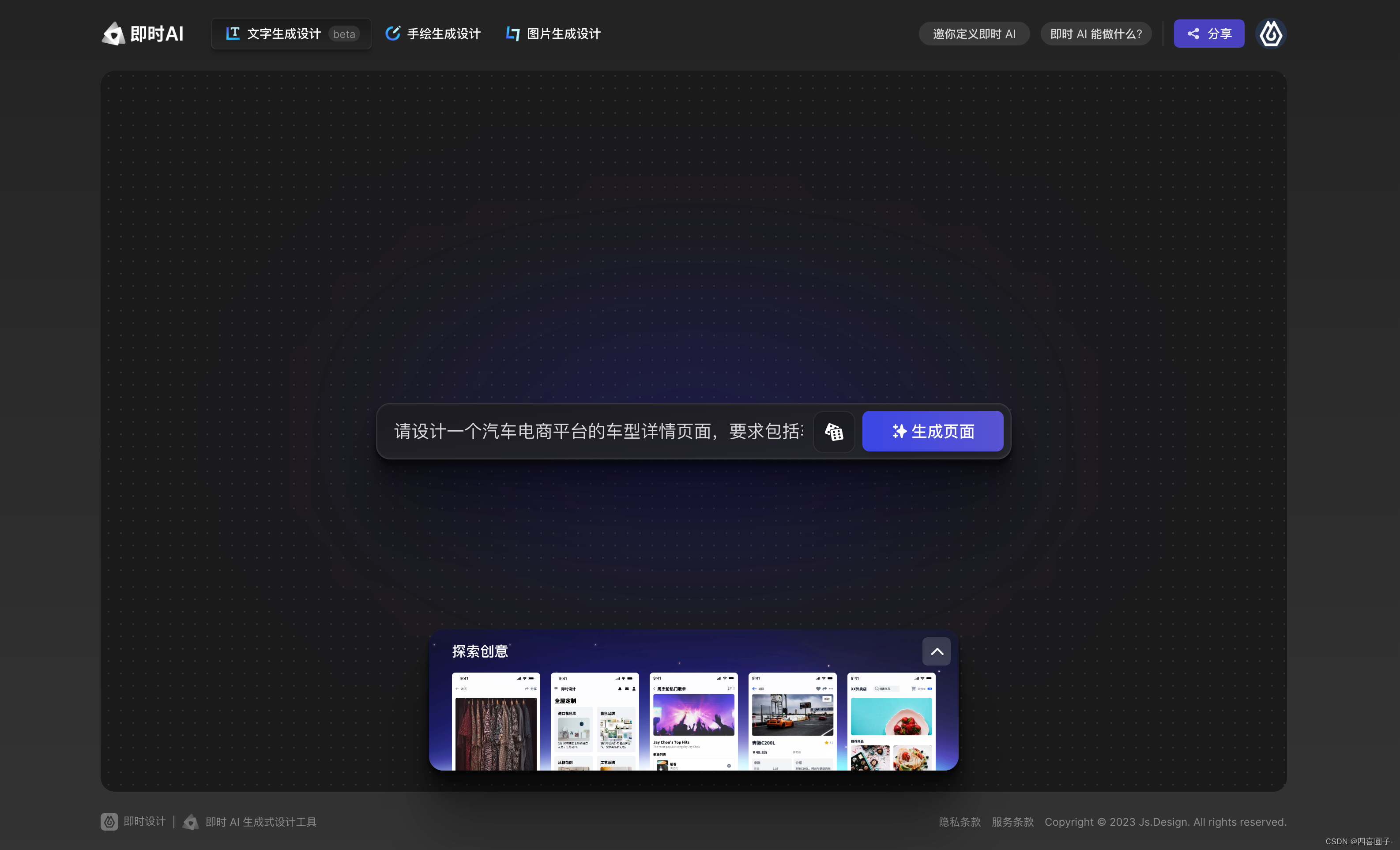Click the 即时 AI footer logo icon
This screenshot has height=850, width=1400.
click(191, 822)
